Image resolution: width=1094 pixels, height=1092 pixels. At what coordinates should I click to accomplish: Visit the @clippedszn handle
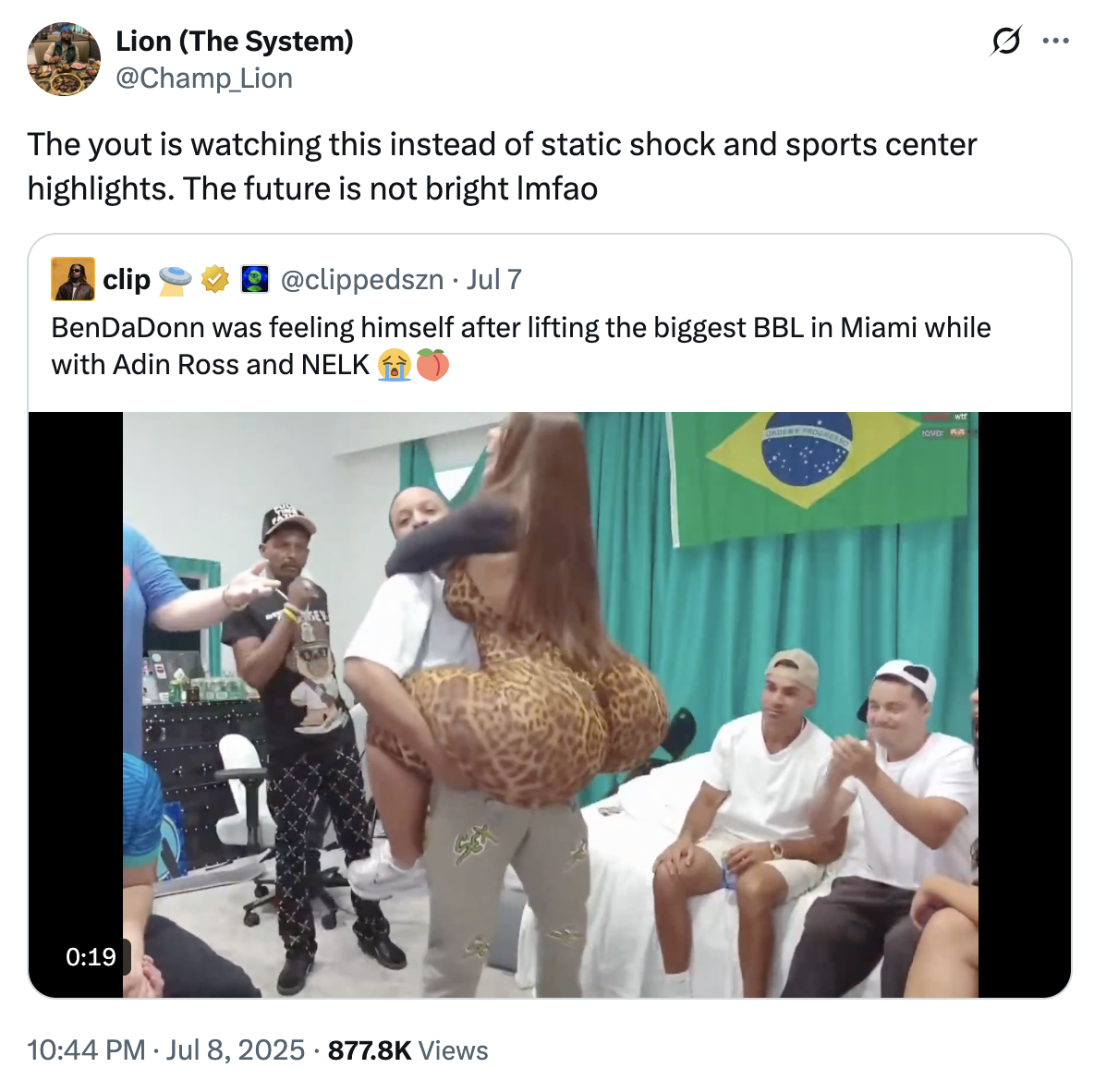[361, 279]
